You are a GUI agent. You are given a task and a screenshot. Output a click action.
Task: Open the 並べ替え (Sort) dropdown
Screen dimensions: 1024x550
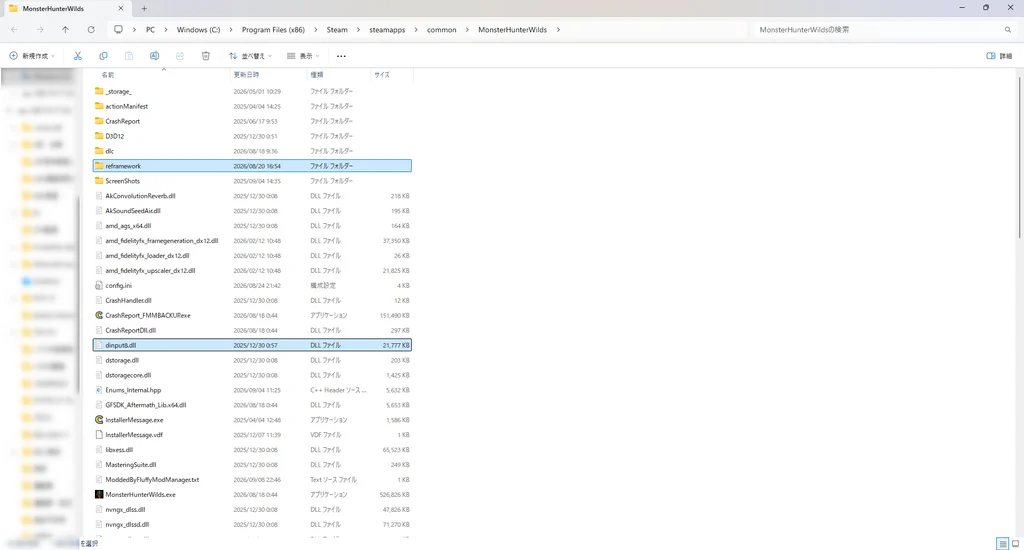(x=251, y=56)
